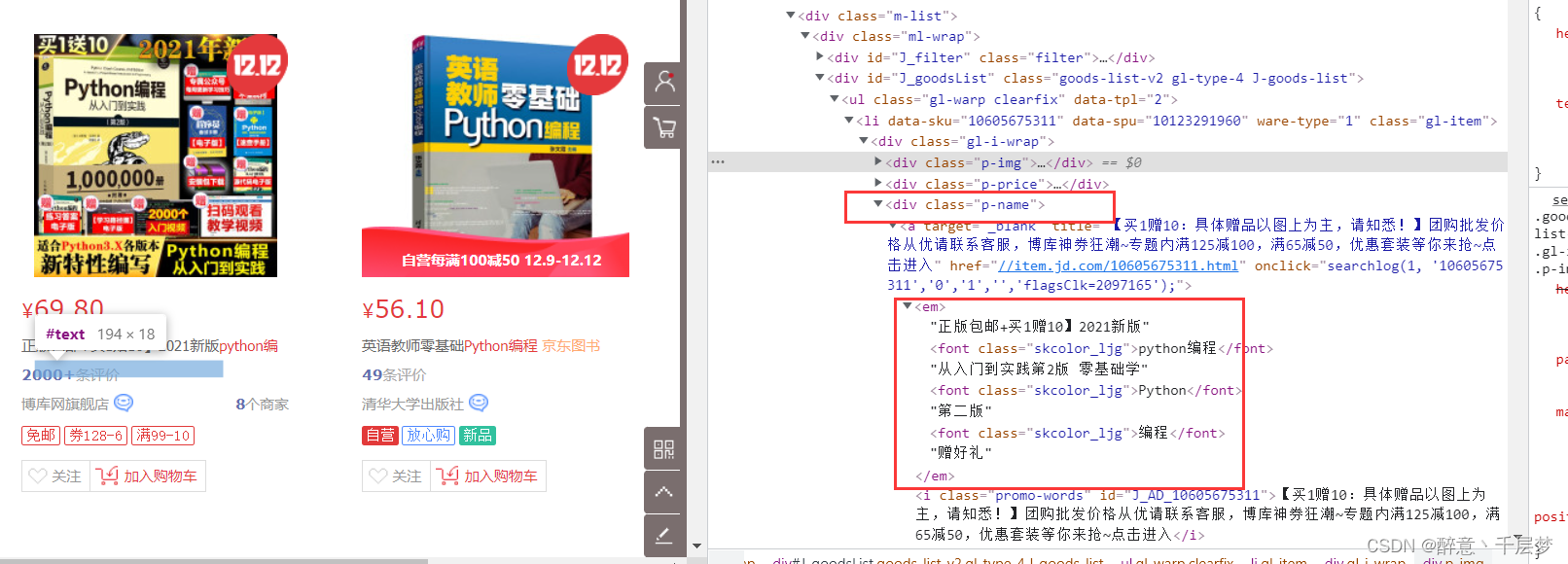Open the 2000+条评价 reviews link
The height and width of the screenshot is (564, 1568).
click(x=70, y=374)
